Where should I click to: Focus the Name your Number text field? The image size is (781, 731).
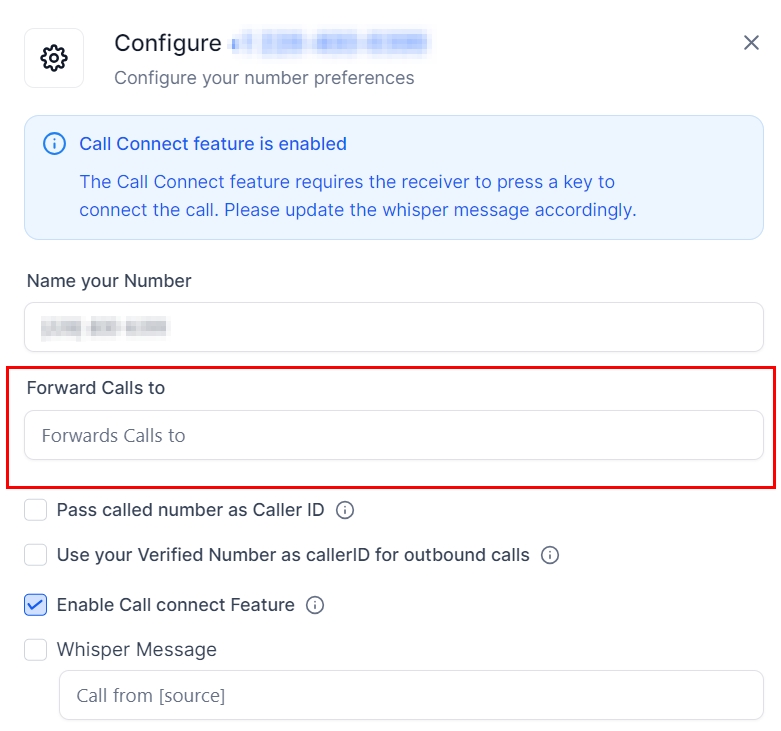click(393, 327)
